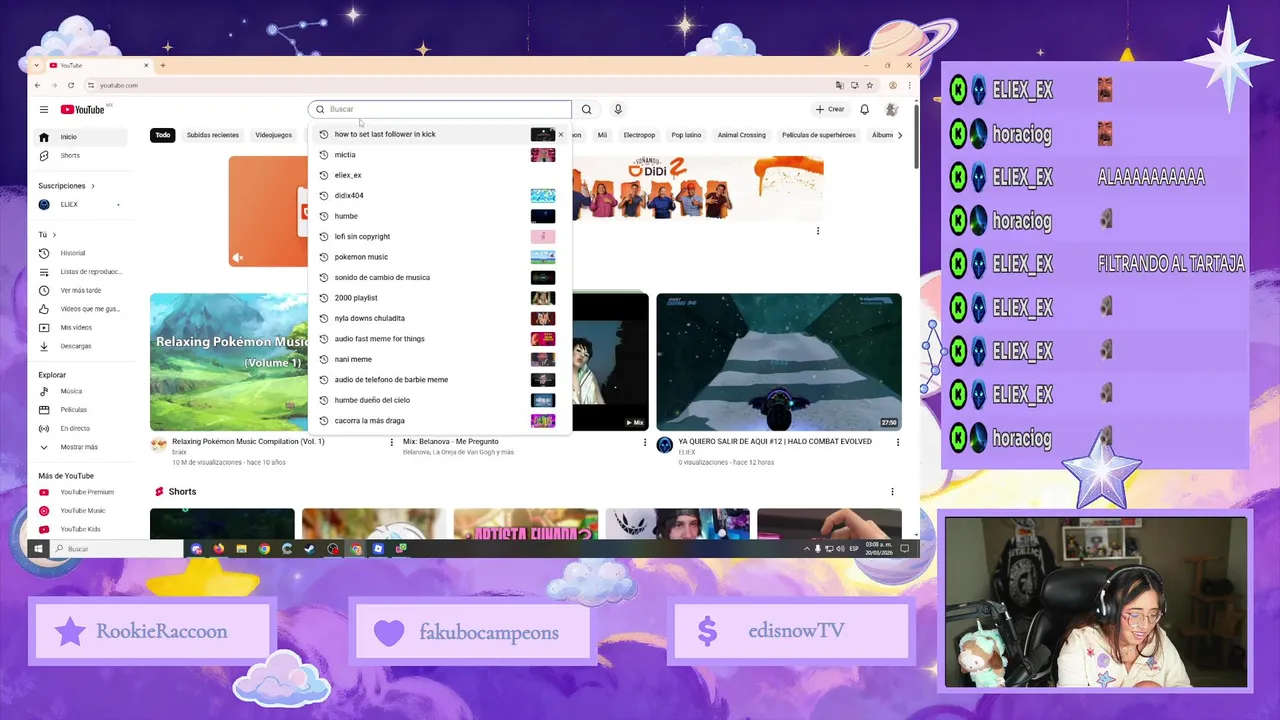Open the notifications bell
The width and height of the screenshot is (1280, 720).
tap(864, 109)
